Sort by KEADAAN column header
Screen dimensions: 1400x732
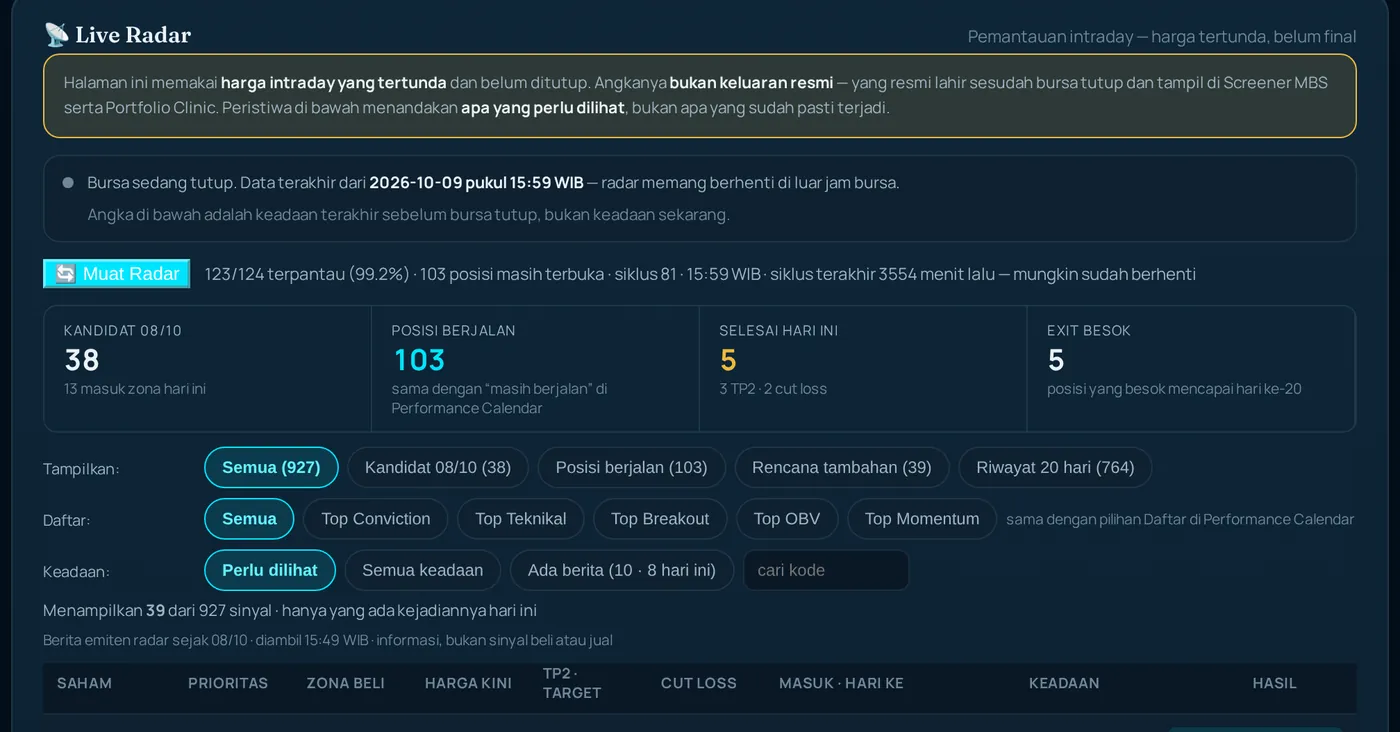coord(1064,683)
